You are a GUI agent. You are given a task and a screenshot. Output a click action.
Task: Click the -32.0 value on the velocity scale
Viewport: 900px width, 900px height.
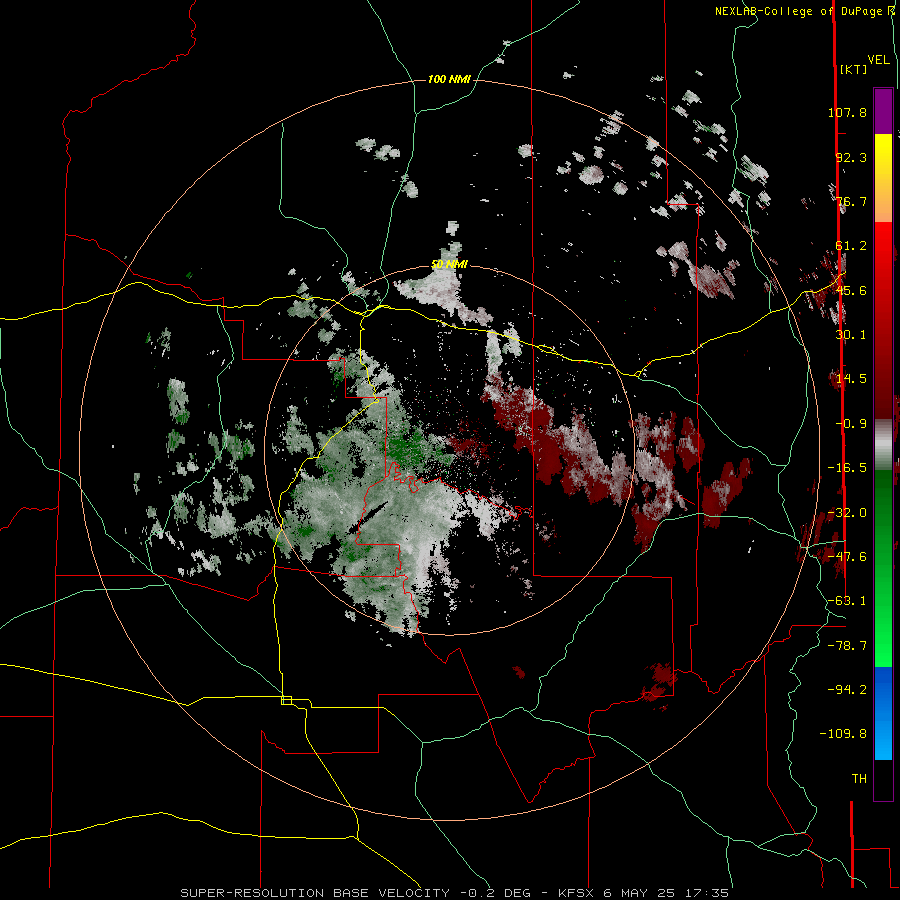tap(847, 513)
